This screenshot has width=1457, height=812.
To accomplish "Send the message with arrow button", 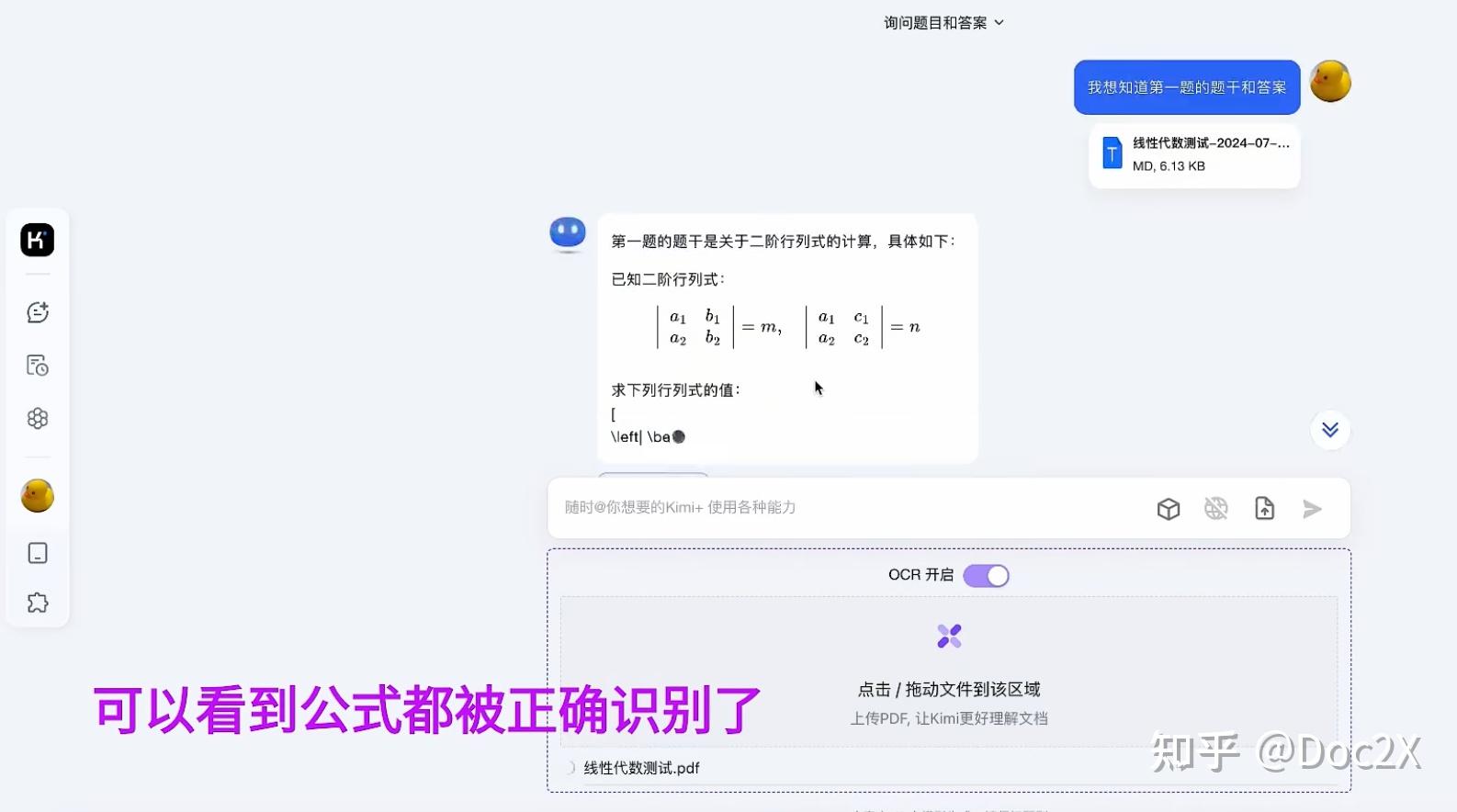I will 1313,509.
